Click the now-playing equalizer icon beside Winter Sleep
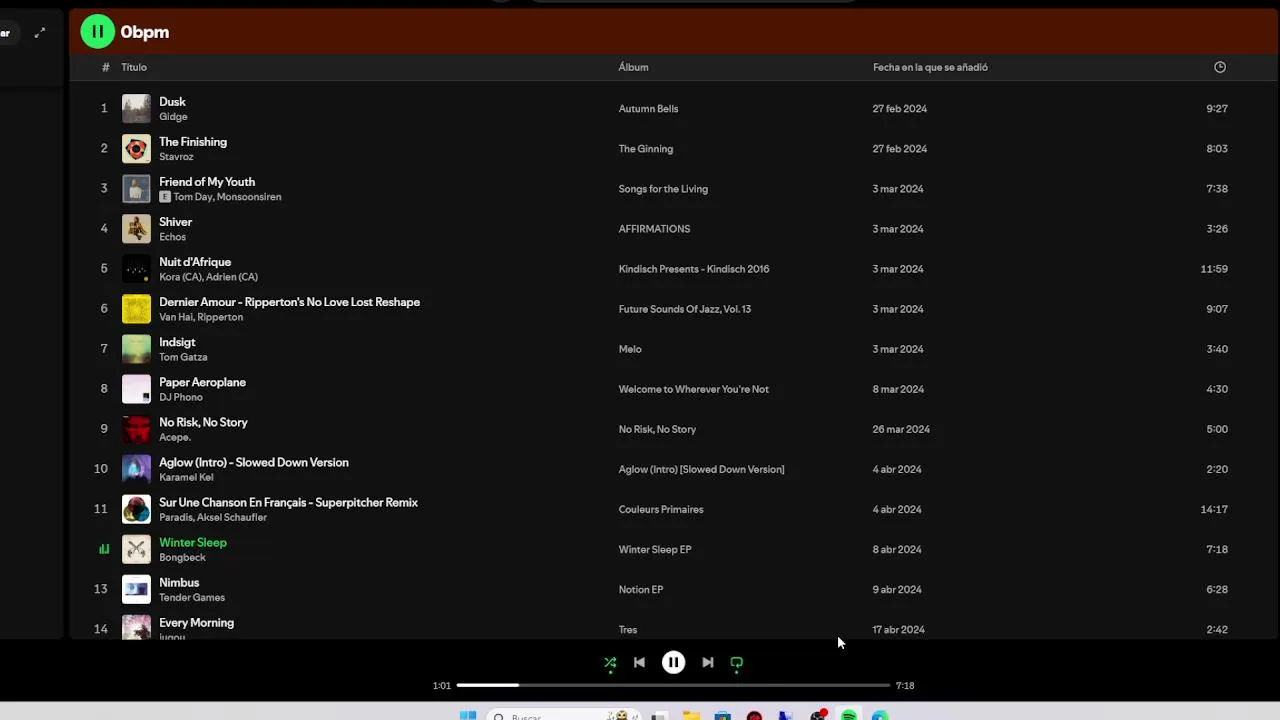 coord(104,549)
